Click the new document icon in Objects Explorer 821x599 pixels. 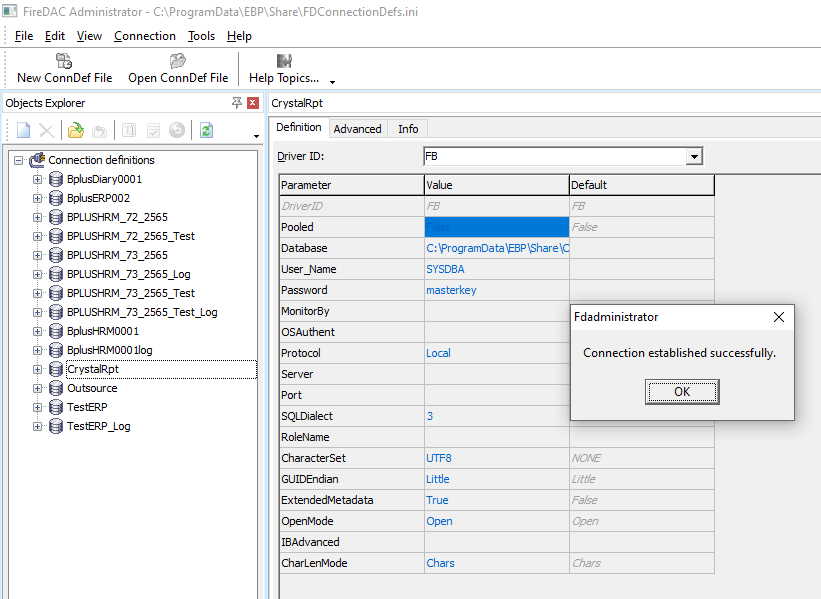coord(23,130)
